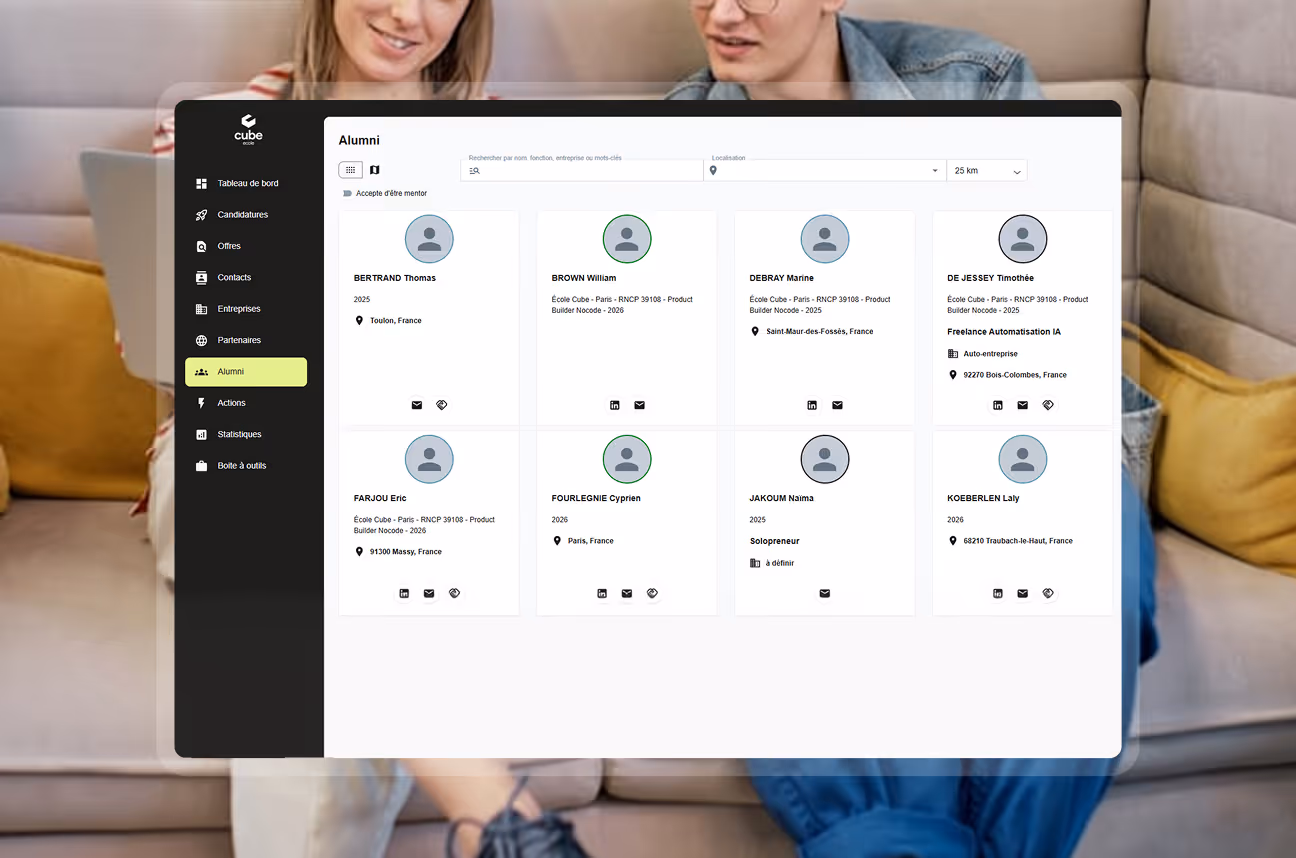Open the FARJOU Eric name link

click(x=380, y=498)
